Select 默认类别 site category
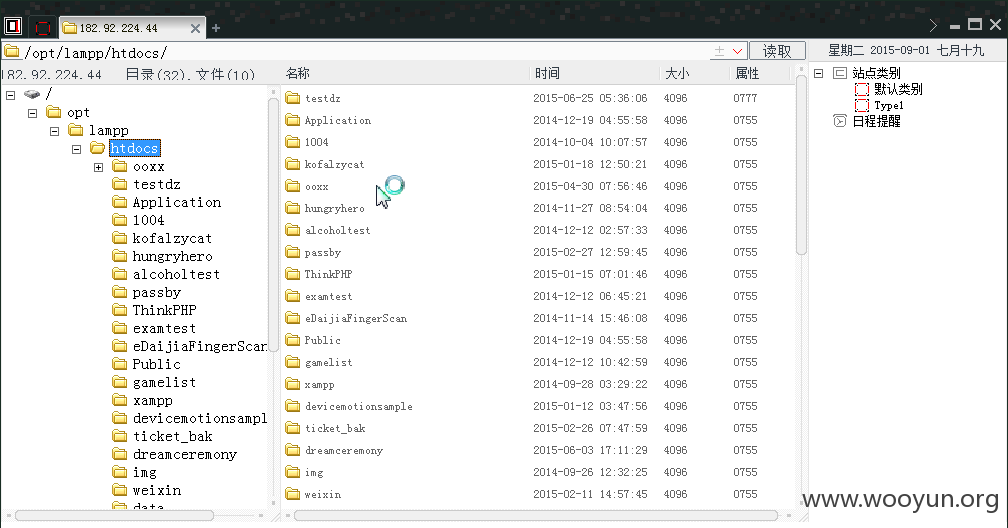The width and height of the screenshot is (1008, 528). coord(897,89)
